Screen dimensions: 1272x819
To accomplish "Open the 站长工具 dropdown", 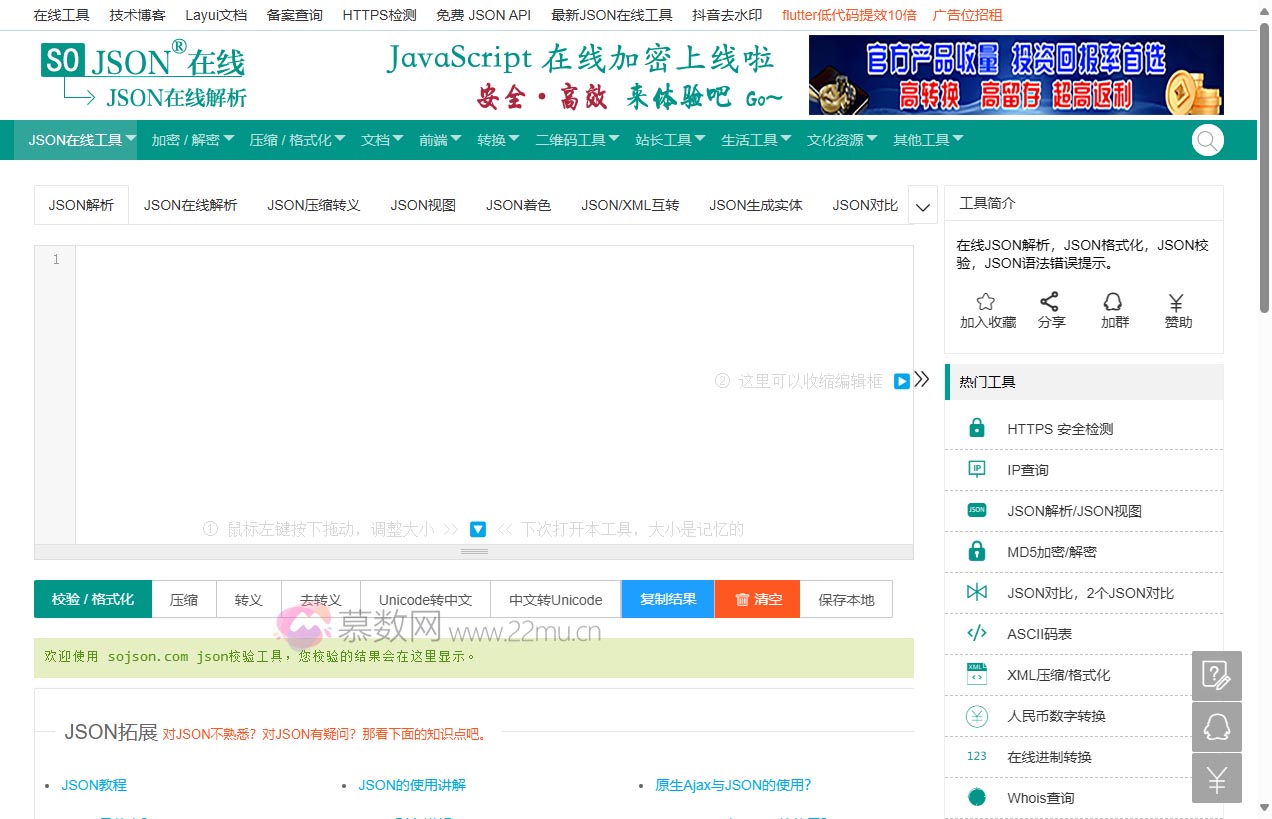I will point(668,140).
